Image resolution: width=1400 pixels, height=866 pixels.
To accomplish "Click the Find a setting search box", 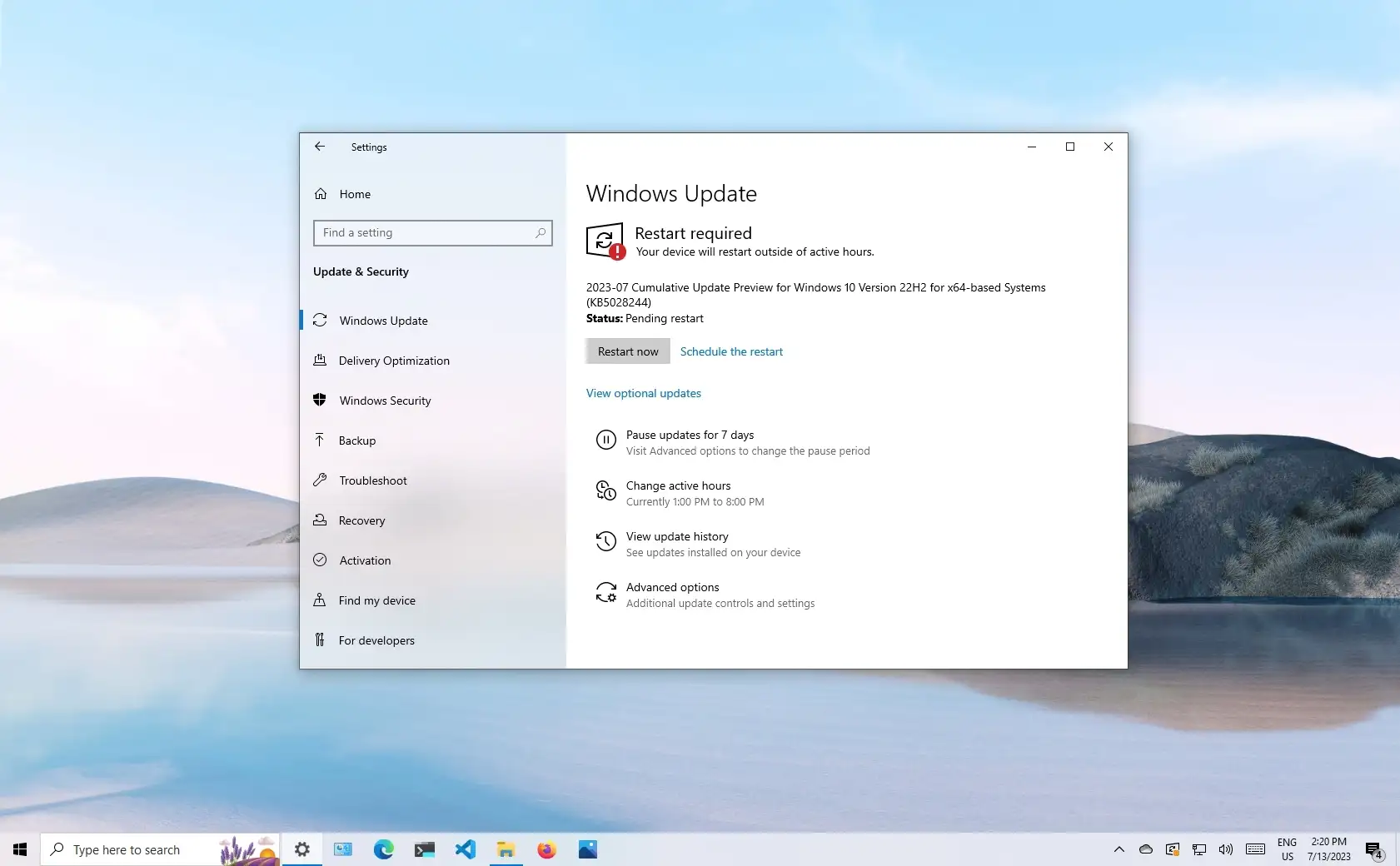I will click(432, 233).
